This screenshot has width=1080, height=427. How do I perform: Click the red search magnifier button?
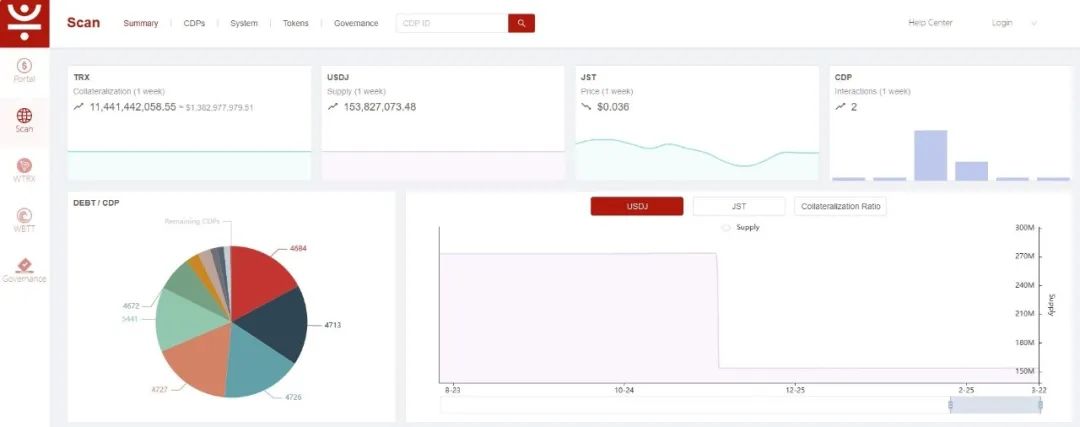pyautogui.click(x=521, y=23)
